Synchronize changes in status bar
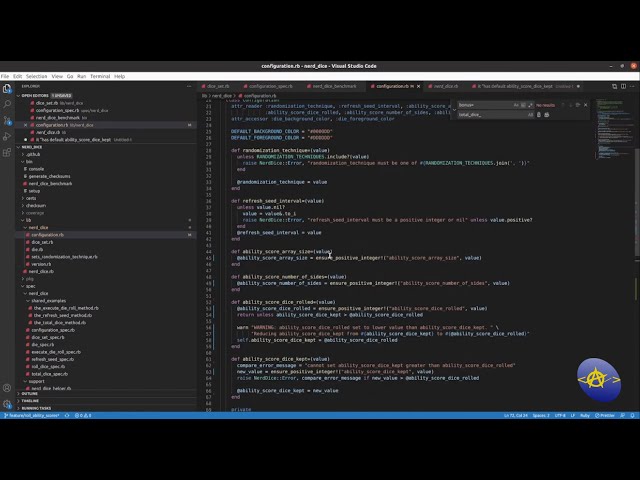The height and width of the screenshot is (480, 640). [67, 415]
